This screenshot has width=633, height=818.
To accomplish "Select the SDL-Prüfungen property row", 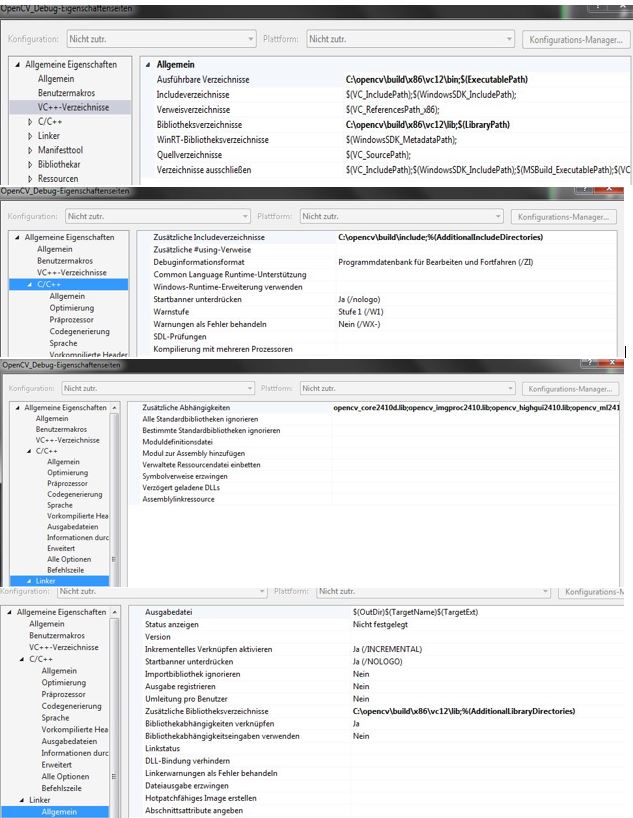I will tap(377, 337).
